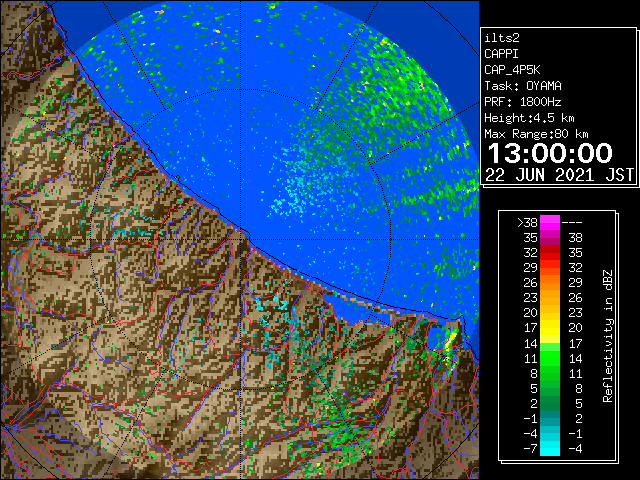Click the 'CAP_4P5K' product name

[512, 70]
